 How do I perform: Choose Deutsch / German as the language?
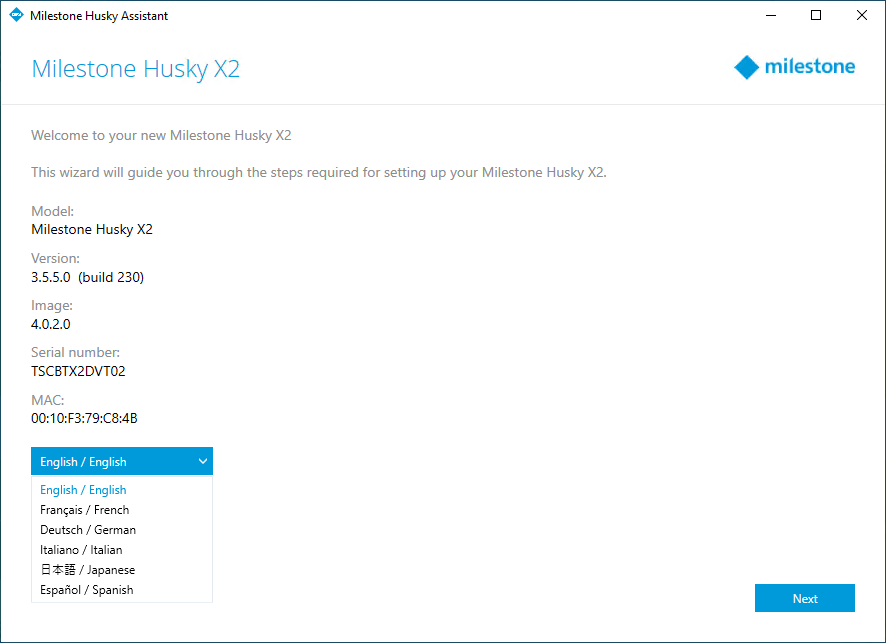coord(87,529)
